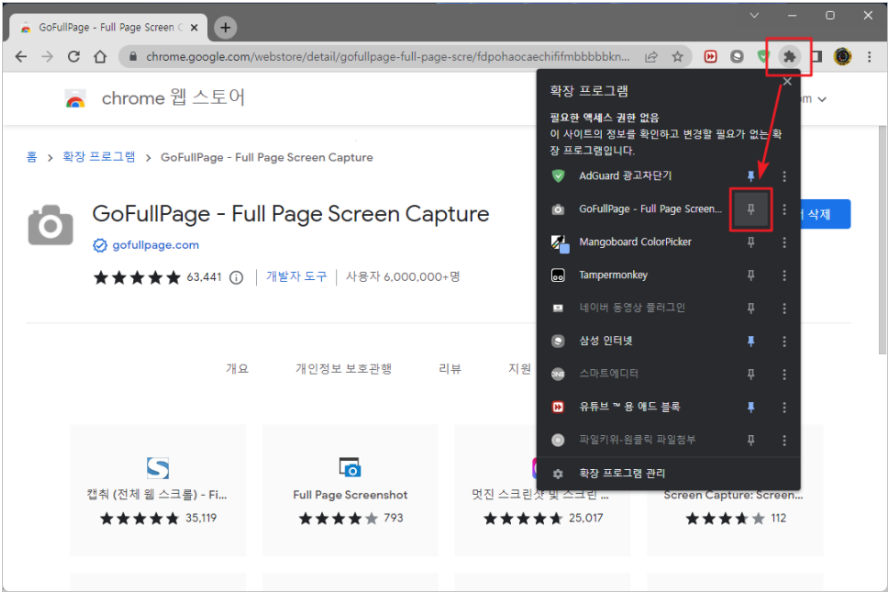Open the gofullpage.com publisher link
Image resolution: width=890 pixels, height=594 pixels.
(156, 245)
